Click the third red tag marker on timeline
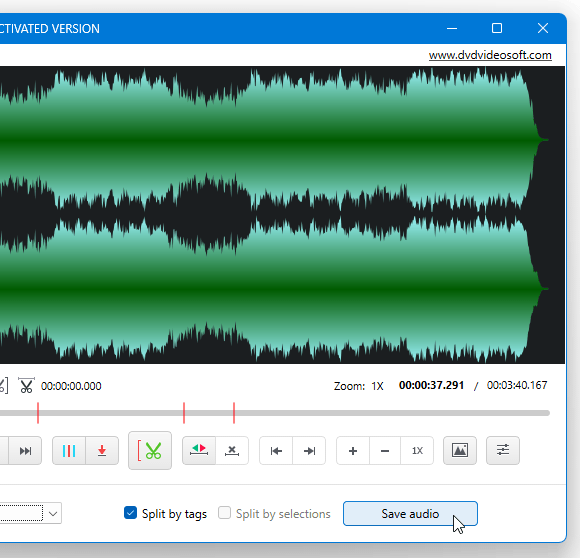 coord(234,413)
